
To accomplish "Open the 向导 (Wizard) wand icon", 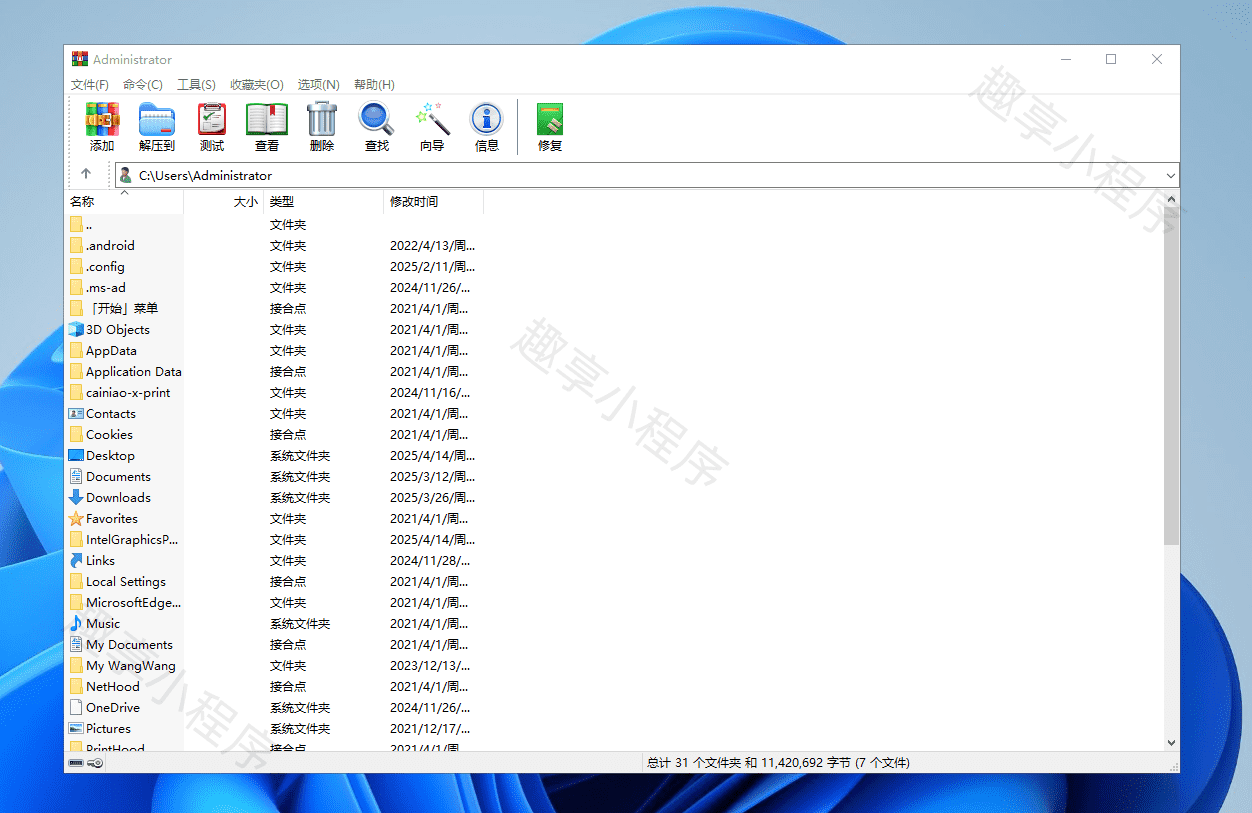I will 432,119.
